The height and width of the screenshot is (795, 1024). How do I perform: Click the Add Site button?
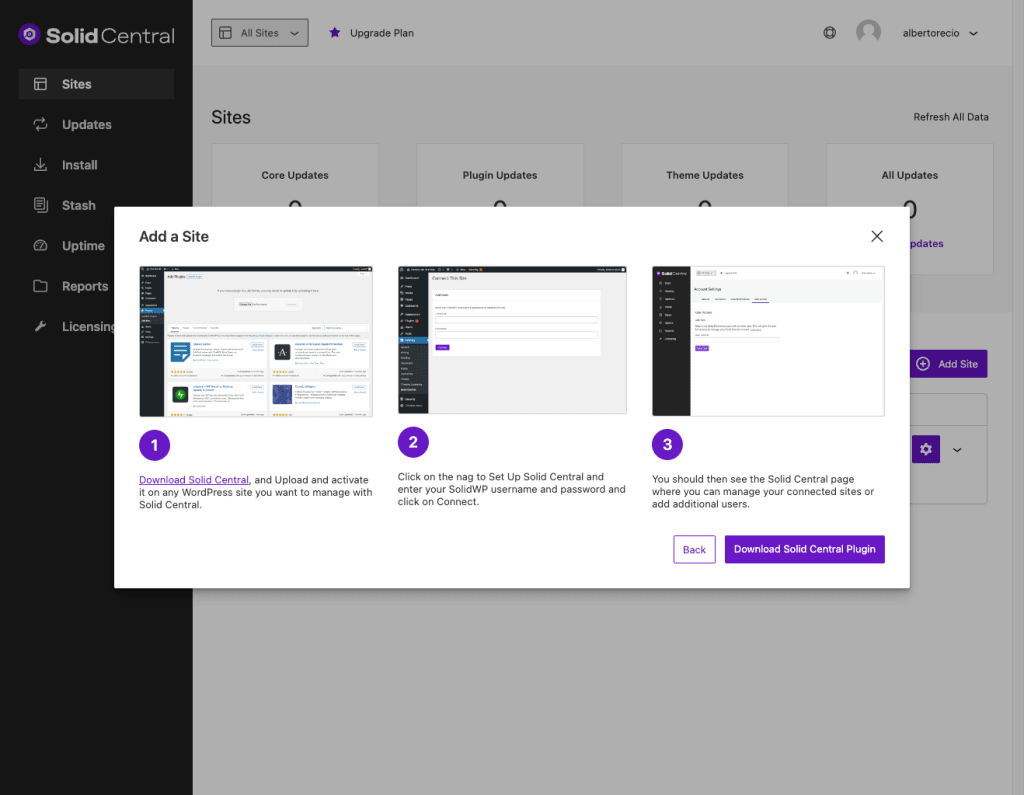pos(948,364)
